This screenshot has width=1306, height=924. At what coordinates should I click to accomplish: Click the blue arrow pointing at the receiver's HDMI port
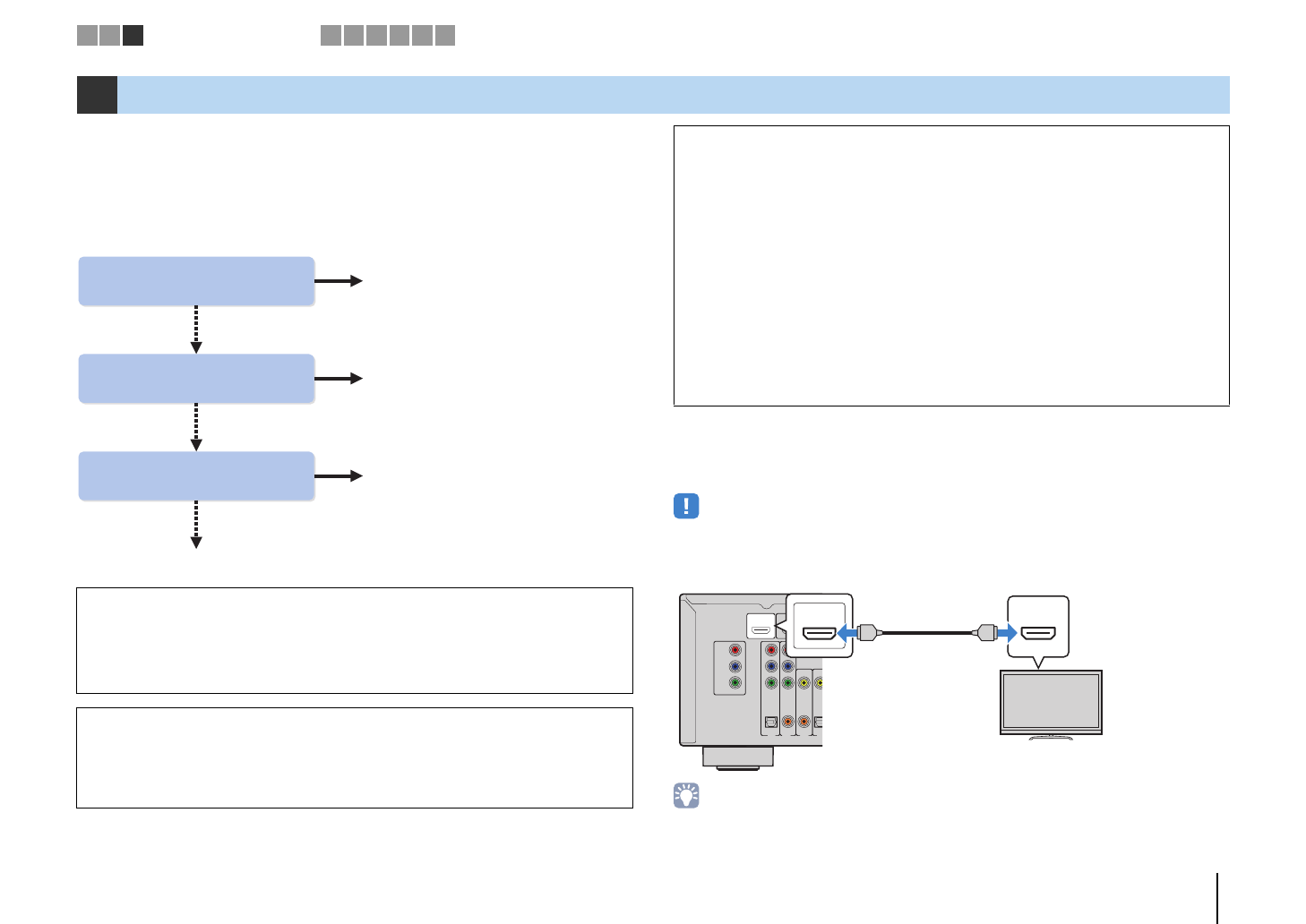coord(847,633)
